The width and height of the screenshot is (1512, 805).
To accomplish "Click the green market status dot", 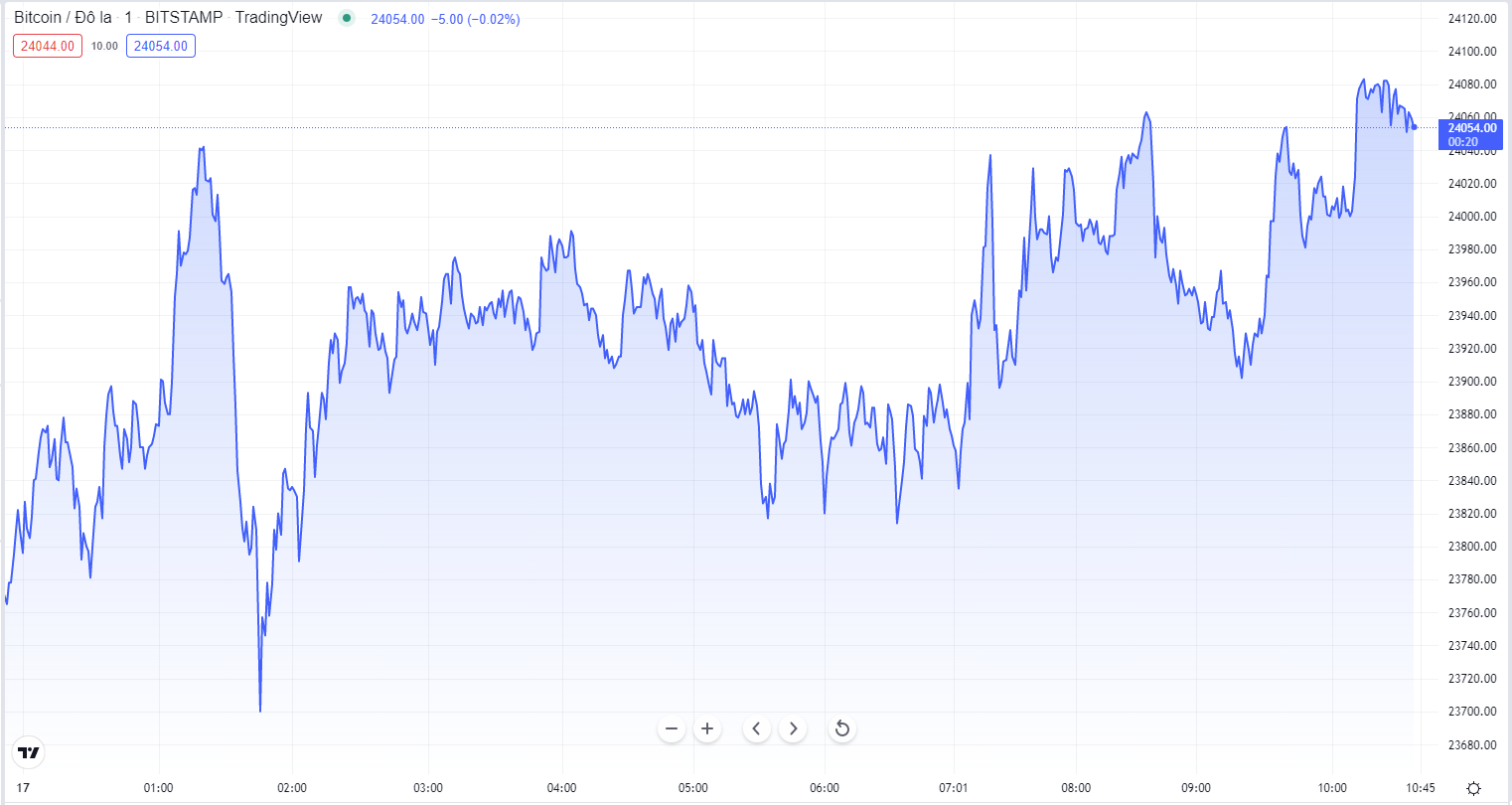I will [x=346, y=18].
